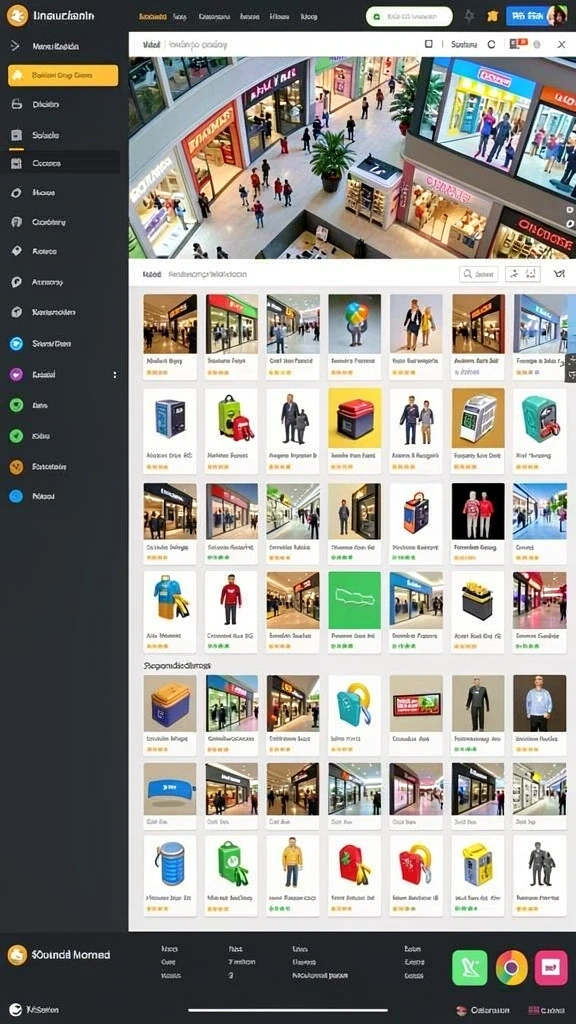The height and width of the screenshot is (1024, 576).
Task: Open the location-pin style sidebar icon above the cube
Action: (17, 282)
